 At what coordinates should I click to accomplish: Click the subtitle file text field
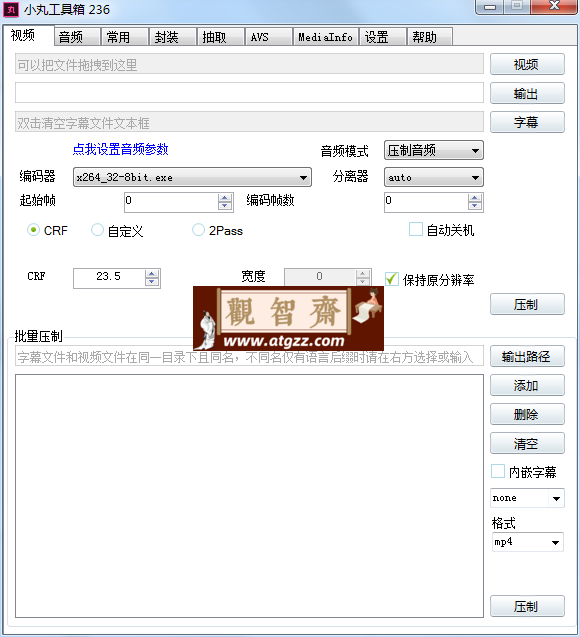[x=249, y=122]
